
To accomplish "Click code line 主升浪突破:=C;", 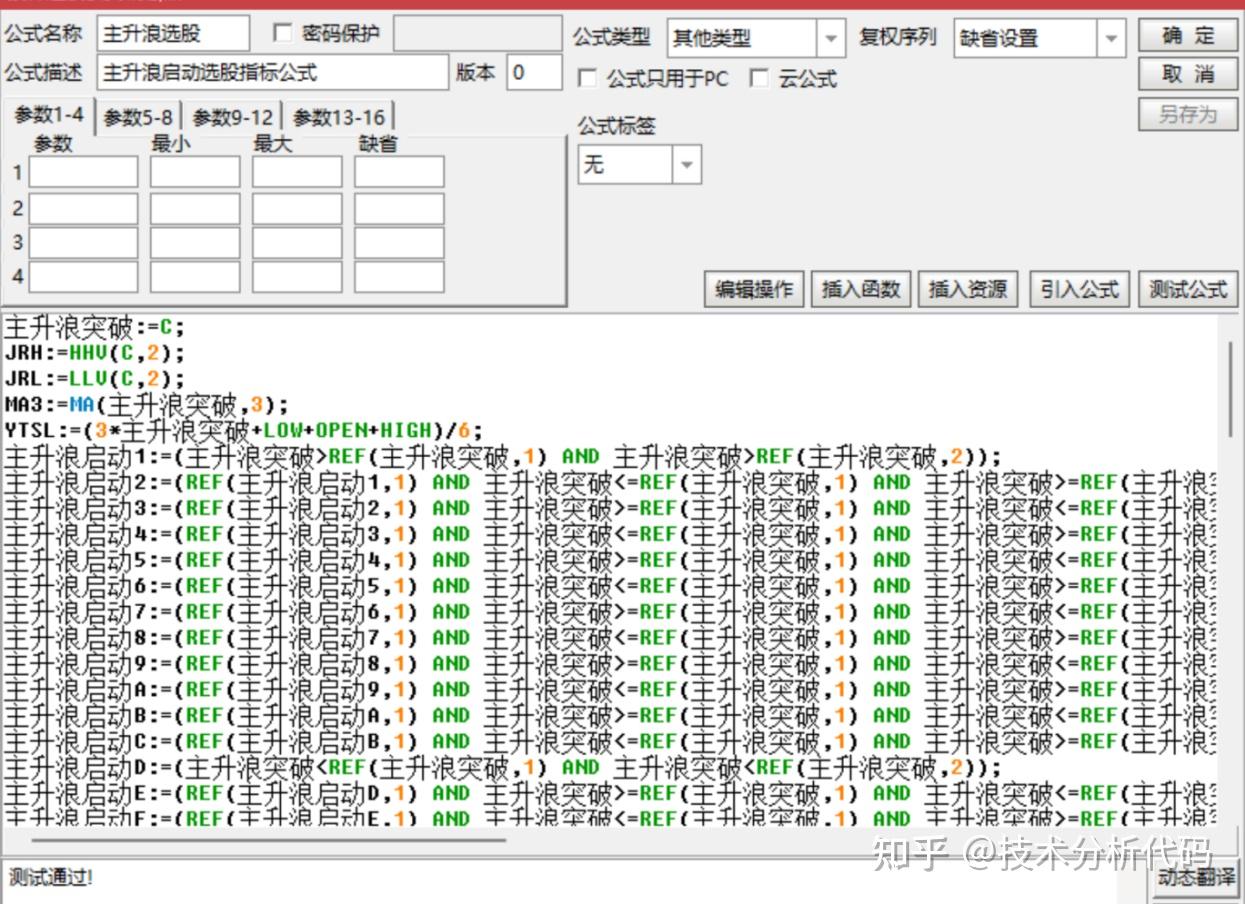I will click(x=95, y=327).
